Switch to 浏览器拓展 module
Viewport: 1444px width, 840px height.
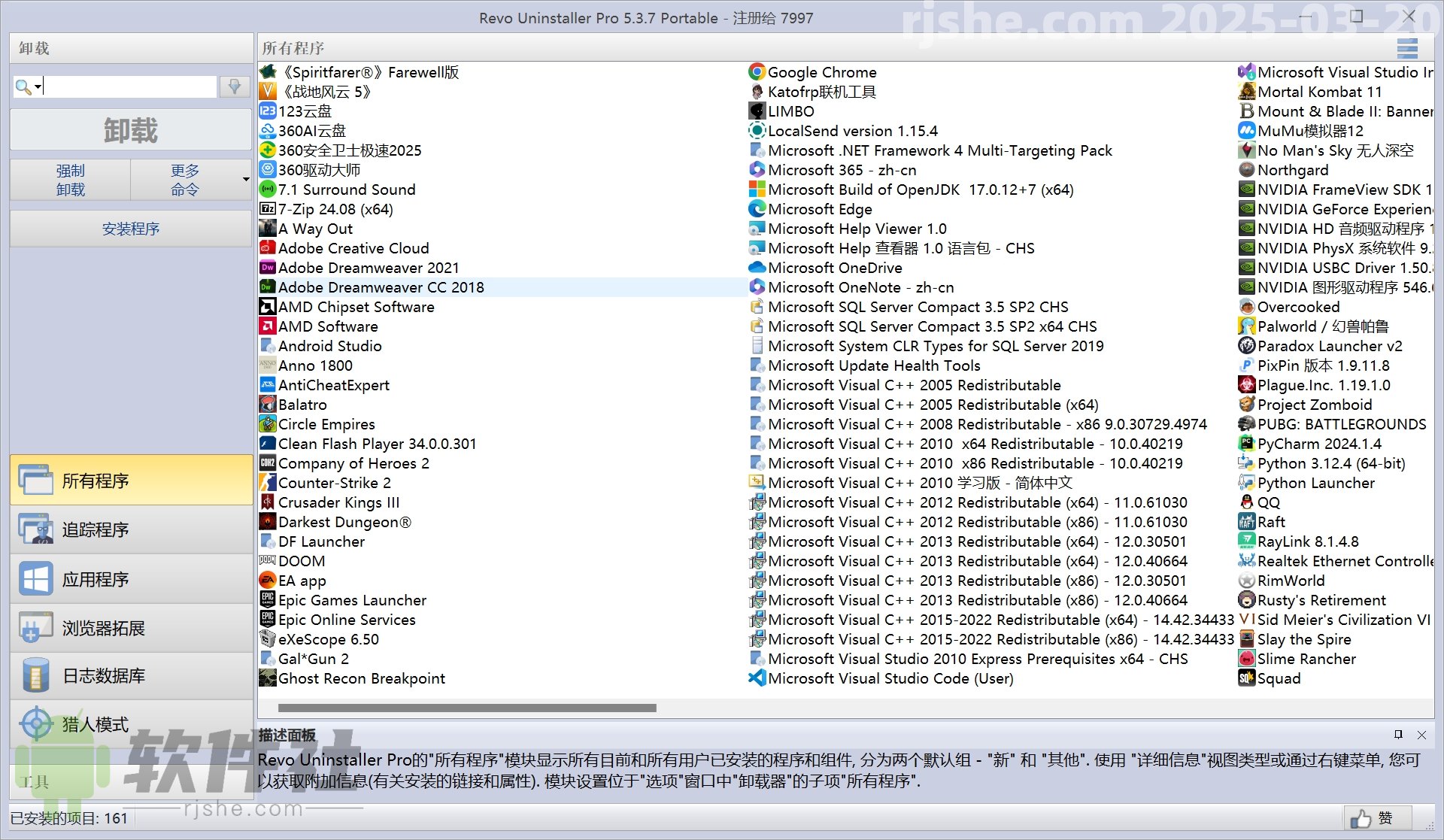coord(132,628)
